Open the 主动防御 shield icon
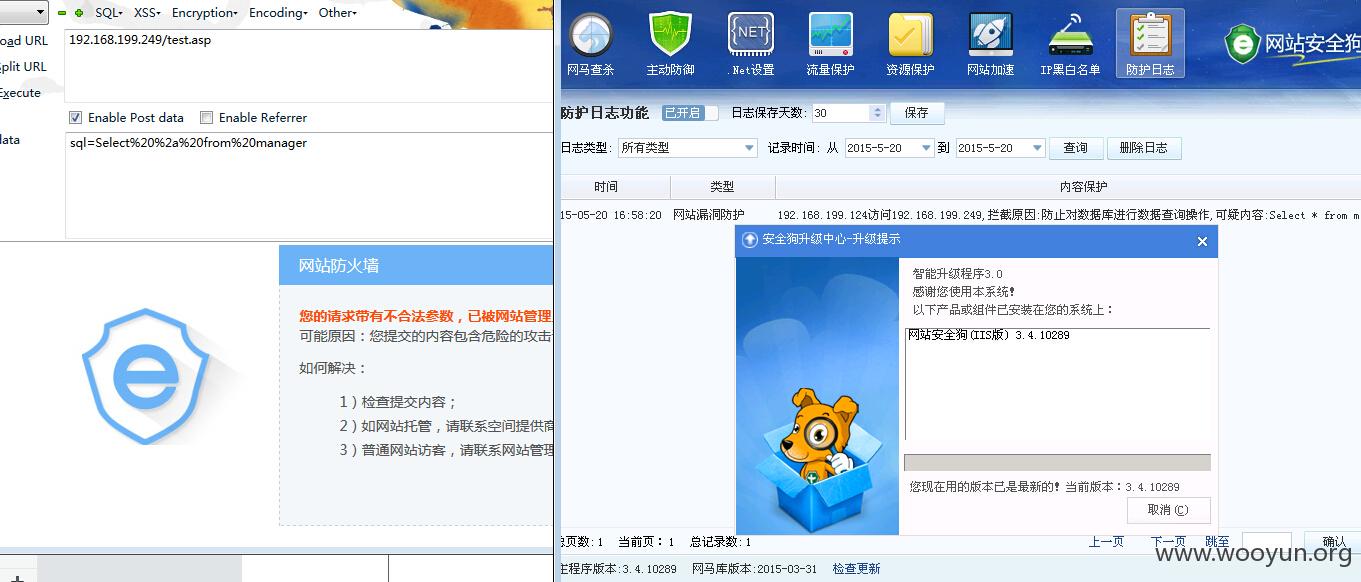 tap(670, 44)
